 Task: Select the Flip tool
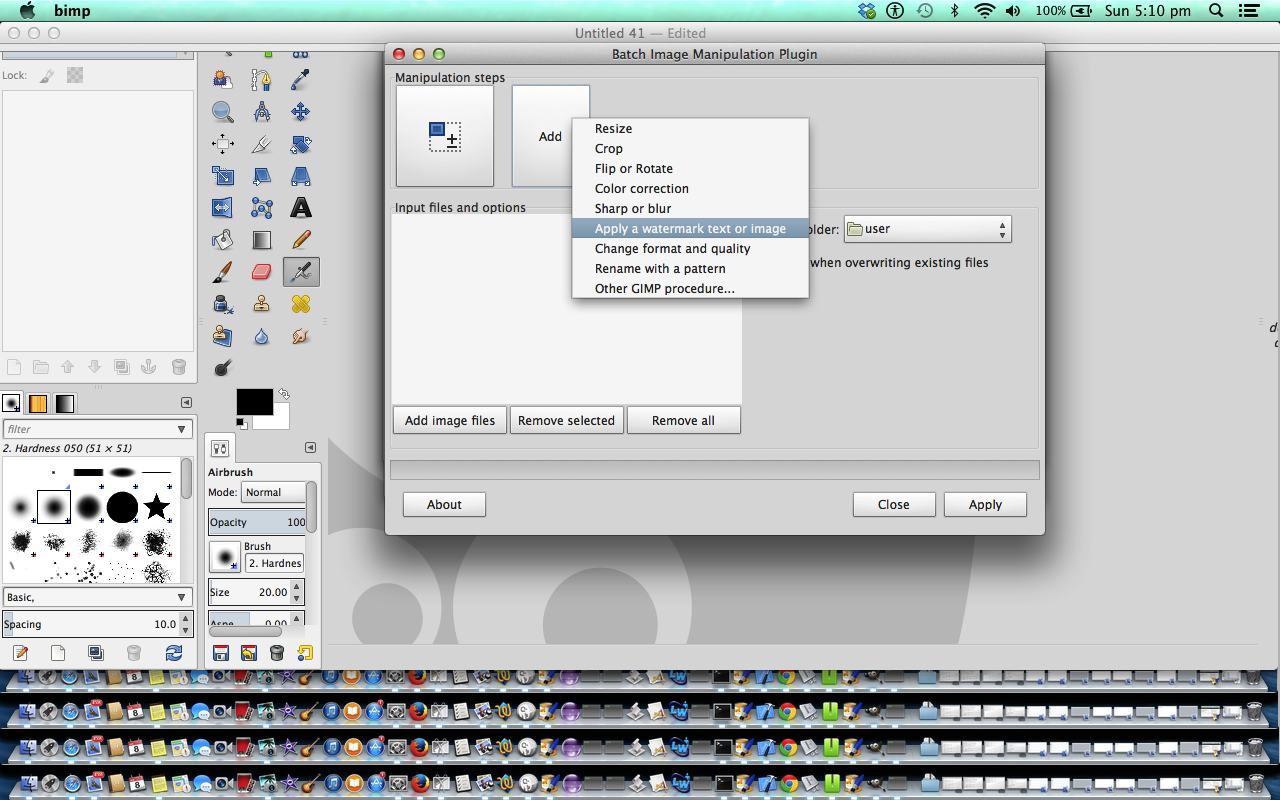point(222,208)
